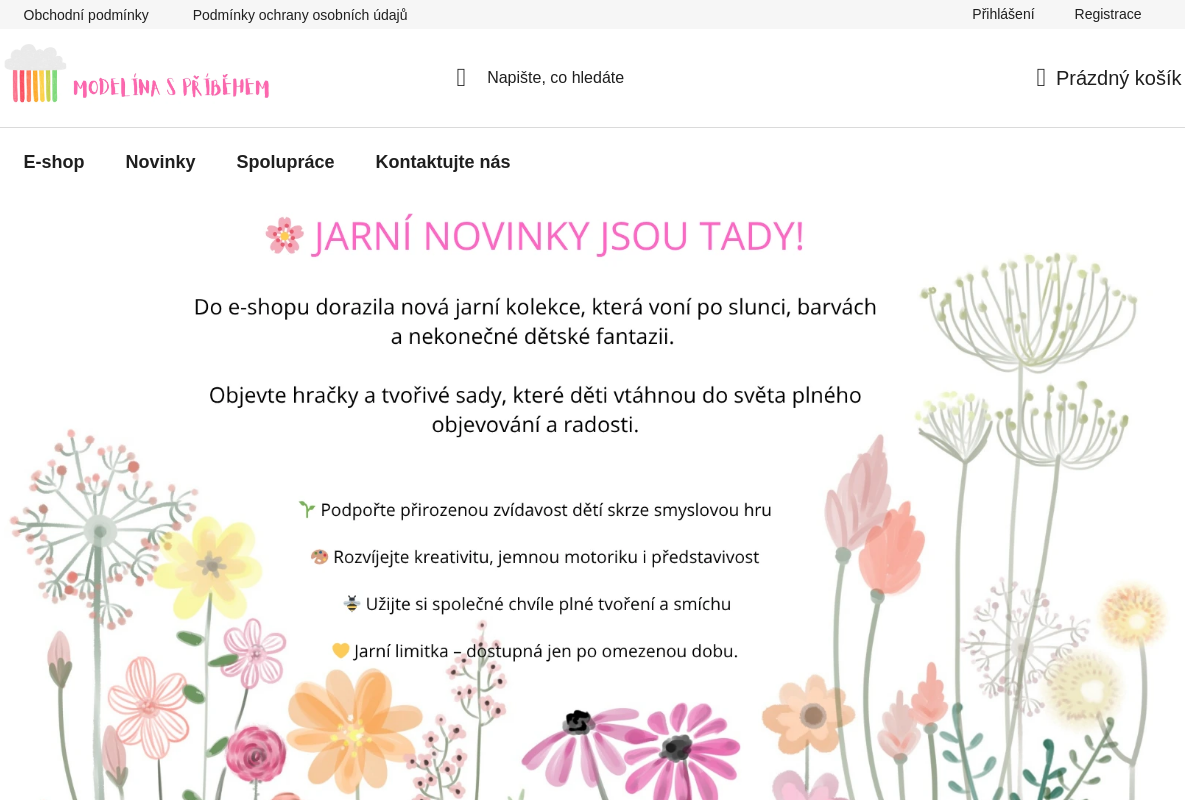Open the empty shopping cart icon

[x=1040, y=77]
